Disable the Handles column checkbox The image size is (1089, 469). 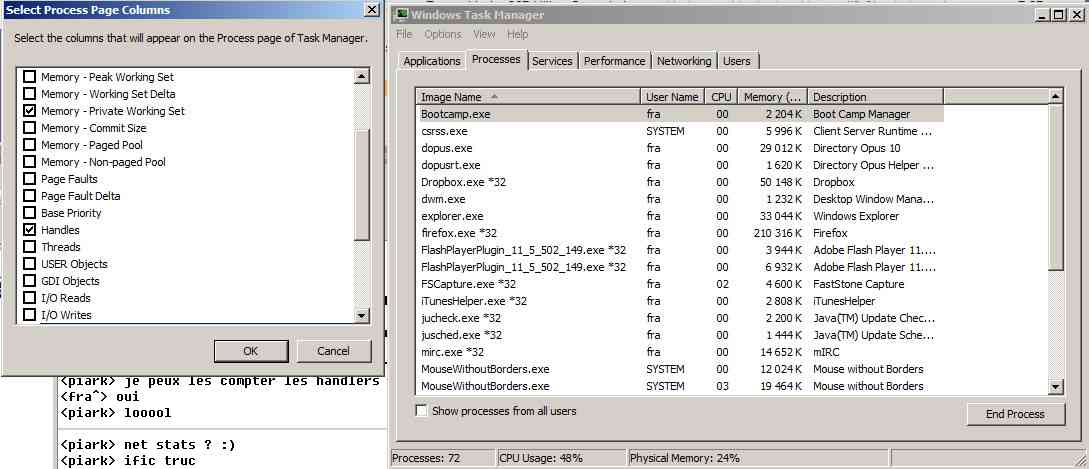[30, 230]
